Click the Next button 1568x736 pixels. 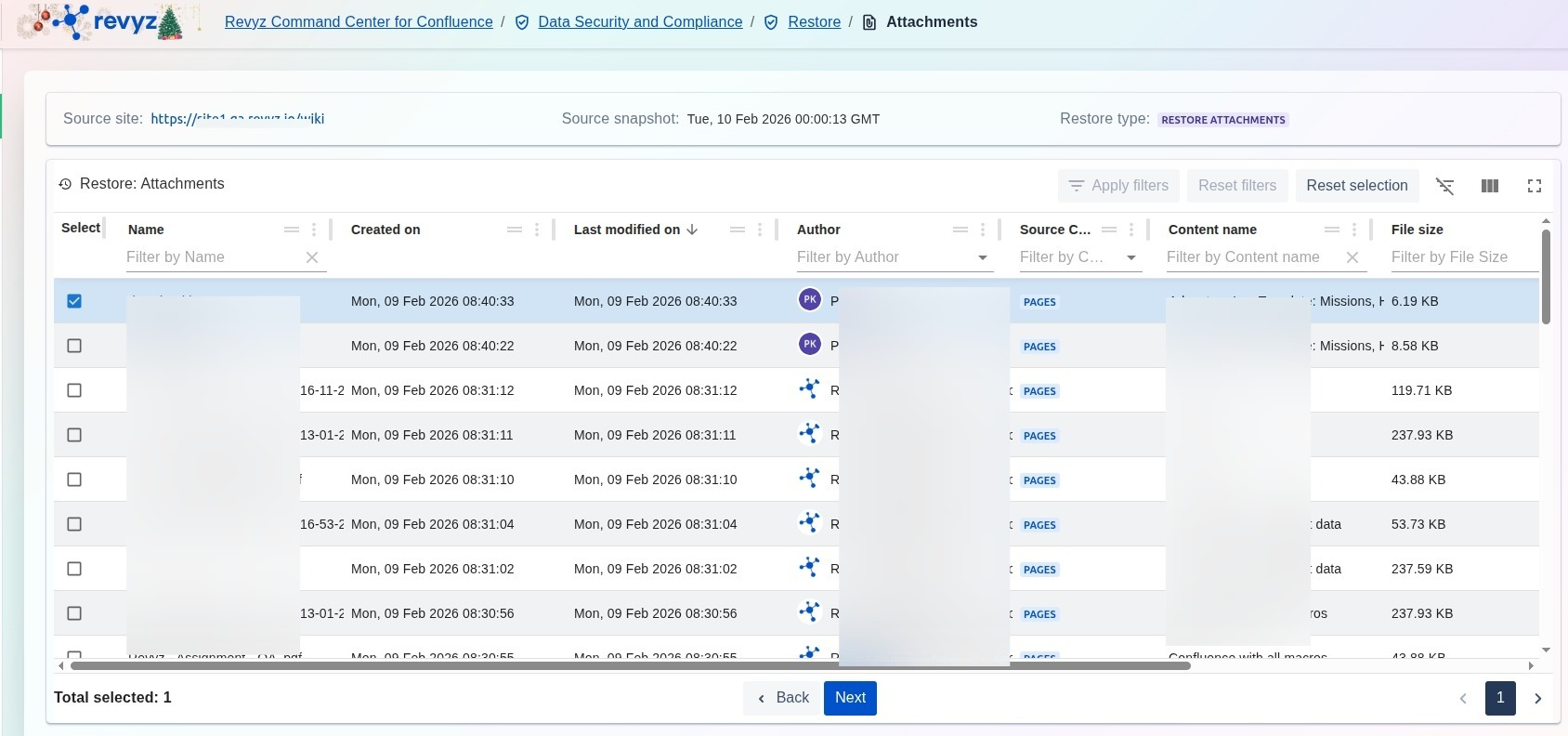tap(850, 698)
